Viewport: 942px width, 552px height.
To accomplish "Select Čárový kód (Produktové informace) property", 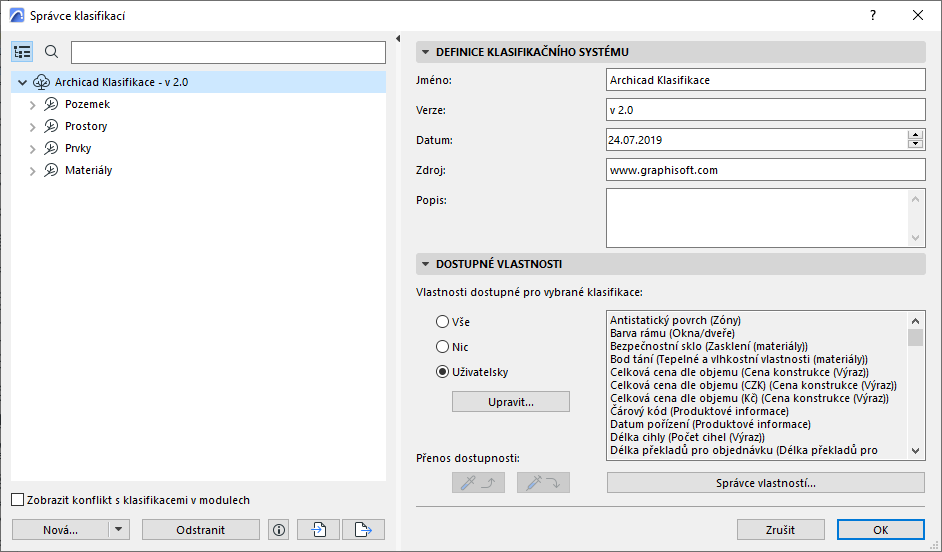I will tap(699, 411).
